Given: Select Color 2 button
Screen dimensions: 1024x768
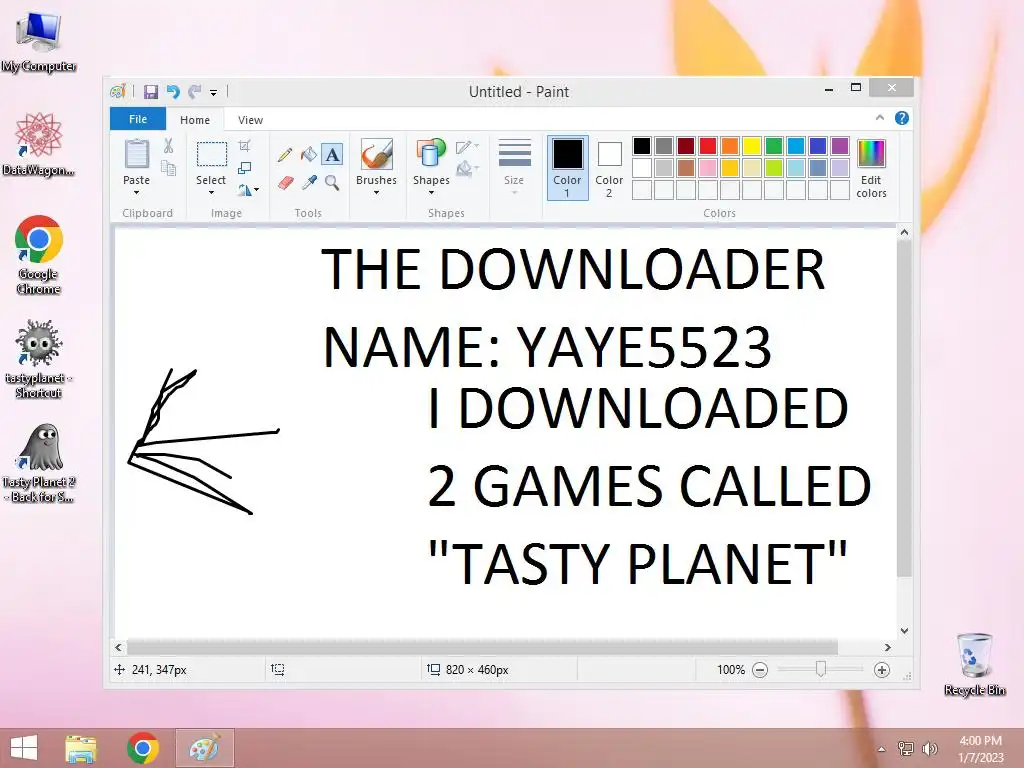Looking at the screenshot, I should (x=609, y=167).
